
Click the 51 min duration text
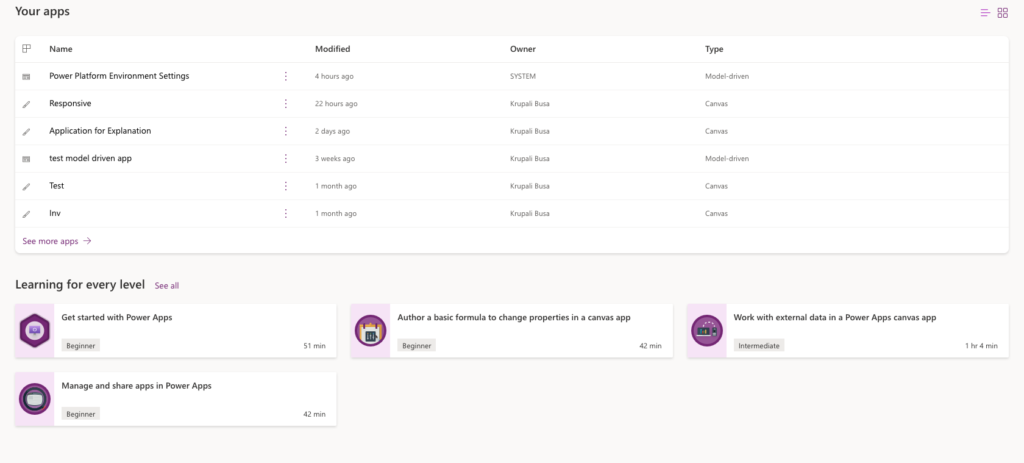coord(314,346)
